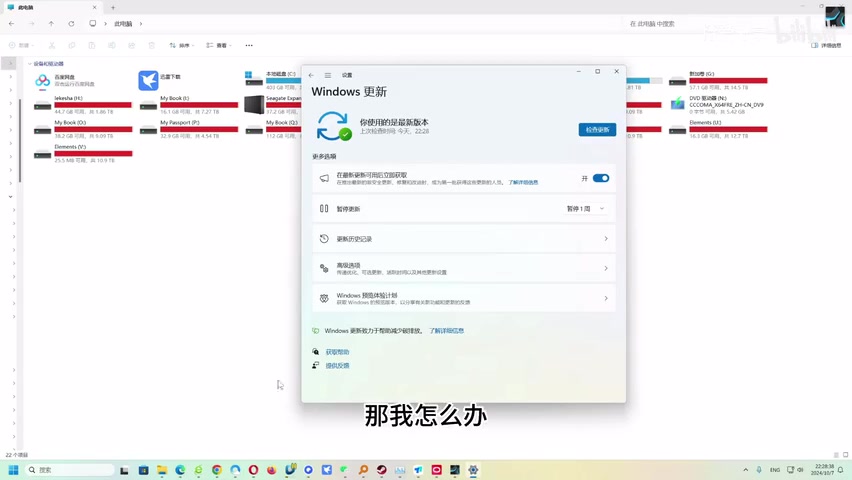Click the delete trash icon in Explorer
This screenshot has width=852, height=480.
152,46
